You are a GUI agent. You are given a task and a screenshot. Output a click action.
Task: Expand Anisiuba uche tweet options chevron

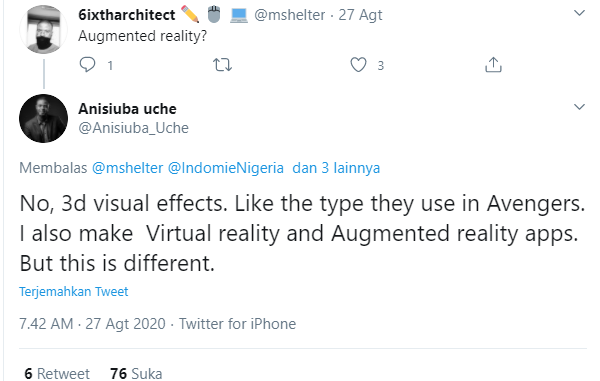pos(580,107)
